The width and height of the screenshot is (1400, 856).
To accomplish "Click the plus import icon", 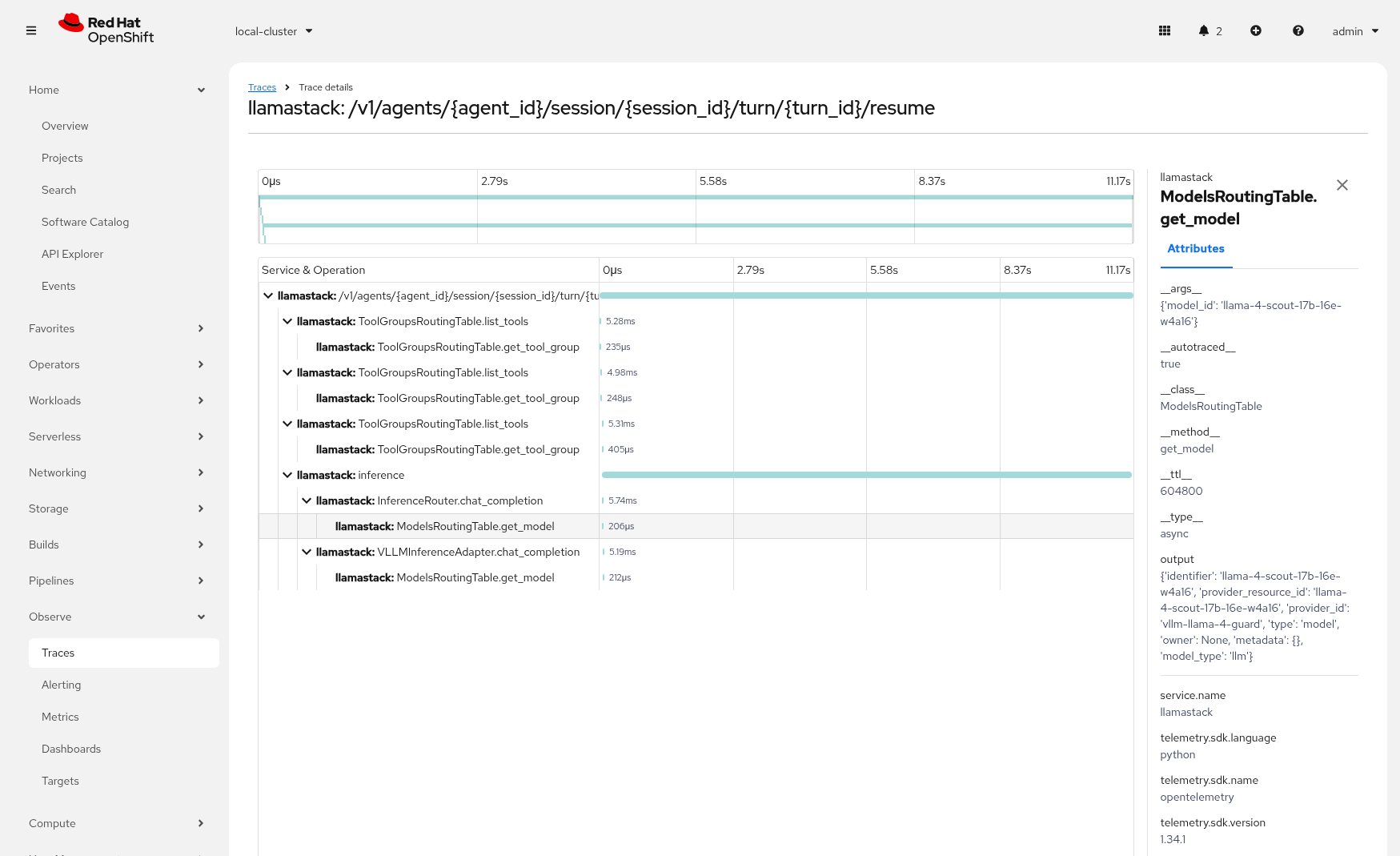I will pyautogui.click(x=1256, y=31).
